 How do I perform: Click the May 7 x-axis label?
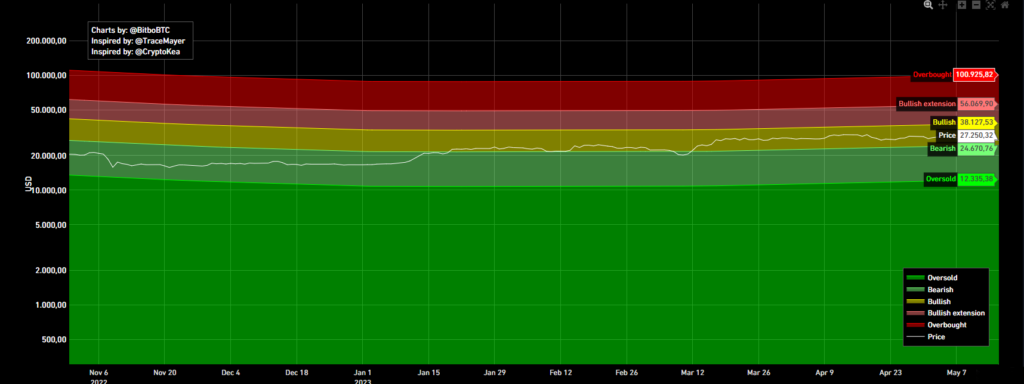pyautogui.click(x=956, y=372)
